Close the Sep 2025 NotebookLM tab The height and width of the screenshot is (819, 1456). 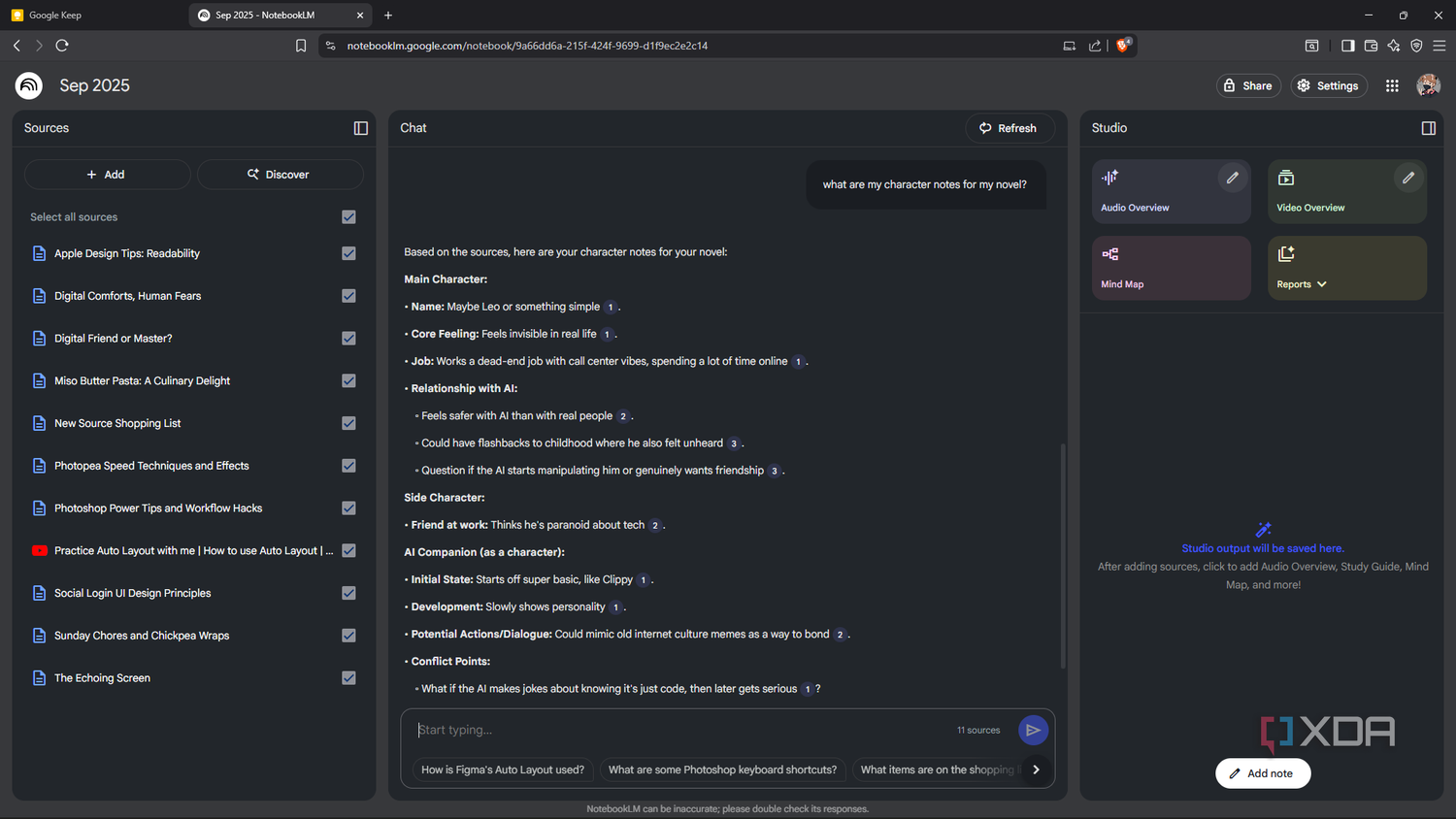(x=360, y=15)
